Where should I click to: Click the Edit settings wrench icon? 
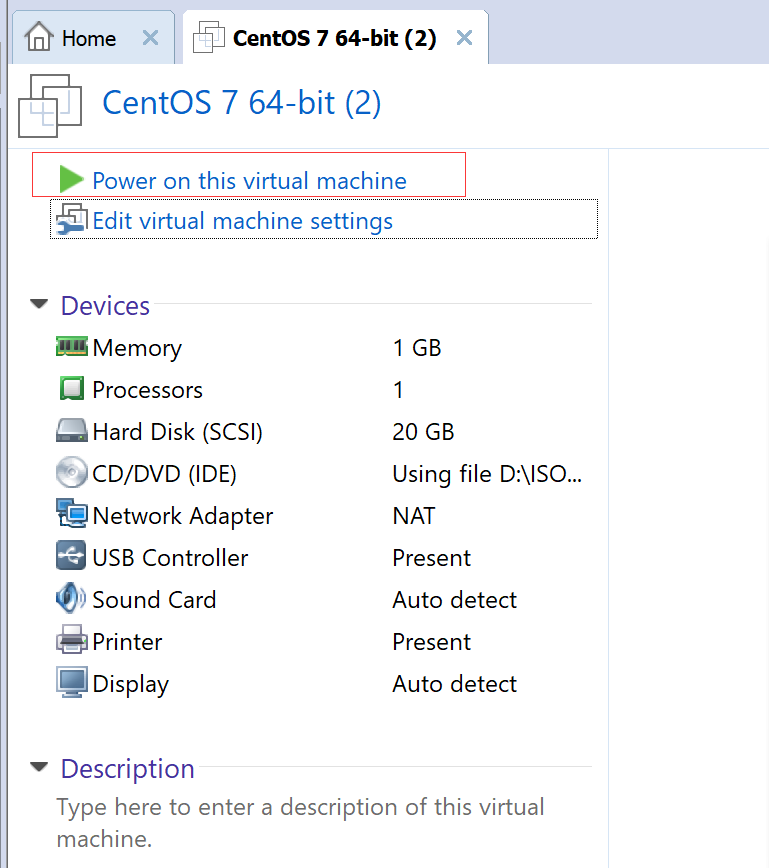72,219
